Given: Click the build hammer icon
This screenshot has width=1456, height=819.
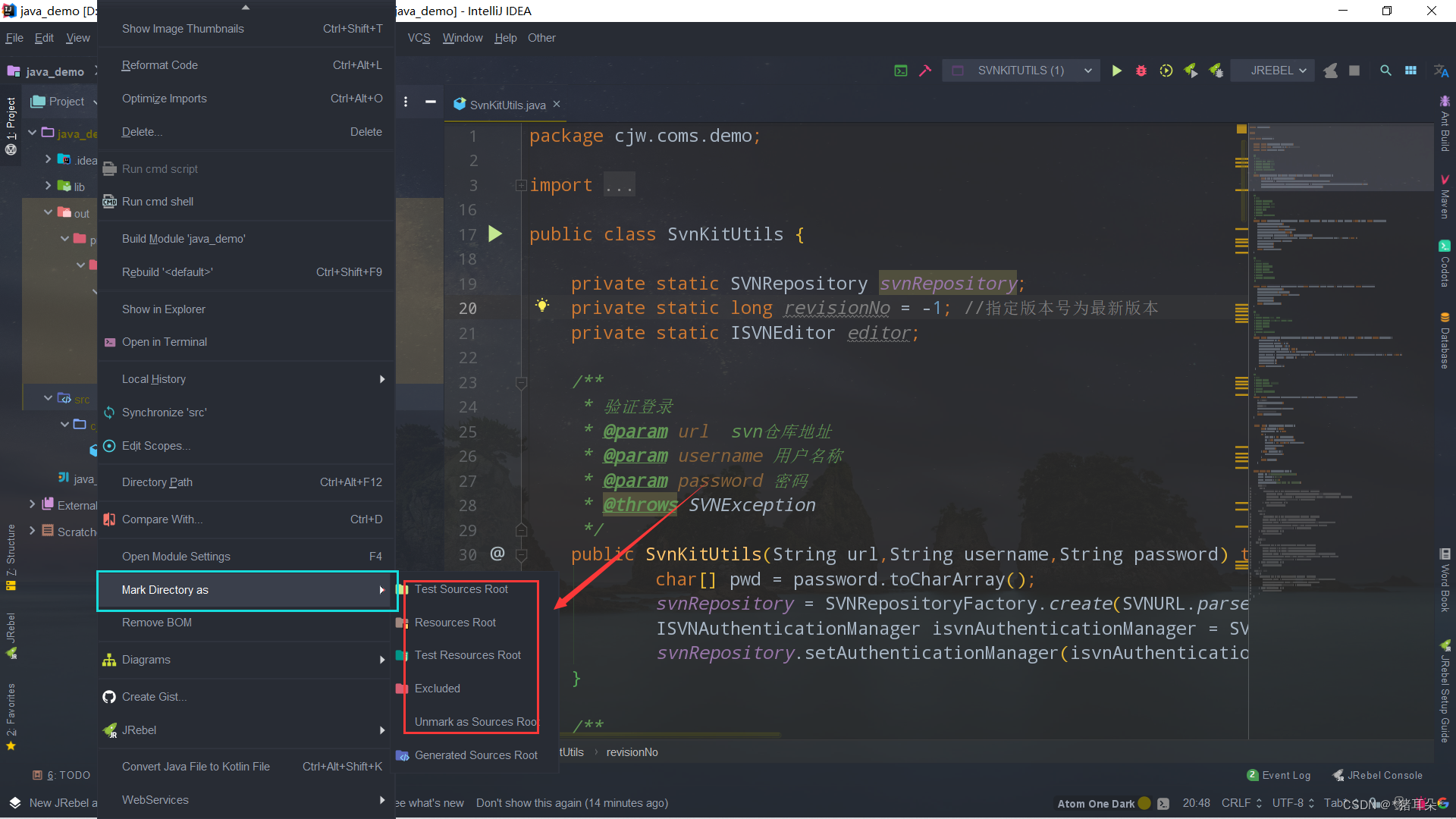Looking at the screenshot, I should pyautogui.click(x=924, y=71).
